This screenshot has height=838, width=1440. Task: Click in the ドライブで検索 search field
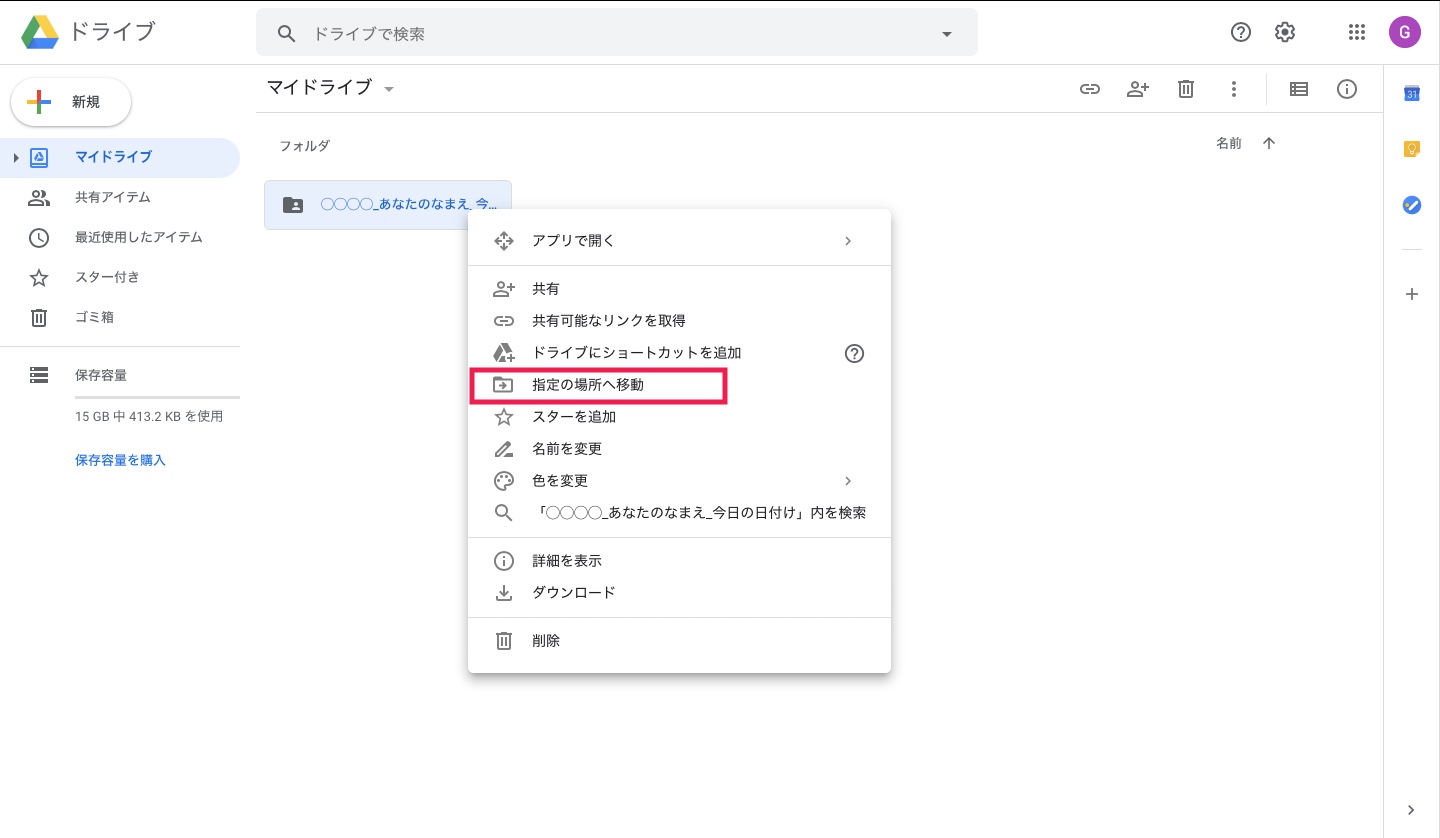[x=617, y=34]
